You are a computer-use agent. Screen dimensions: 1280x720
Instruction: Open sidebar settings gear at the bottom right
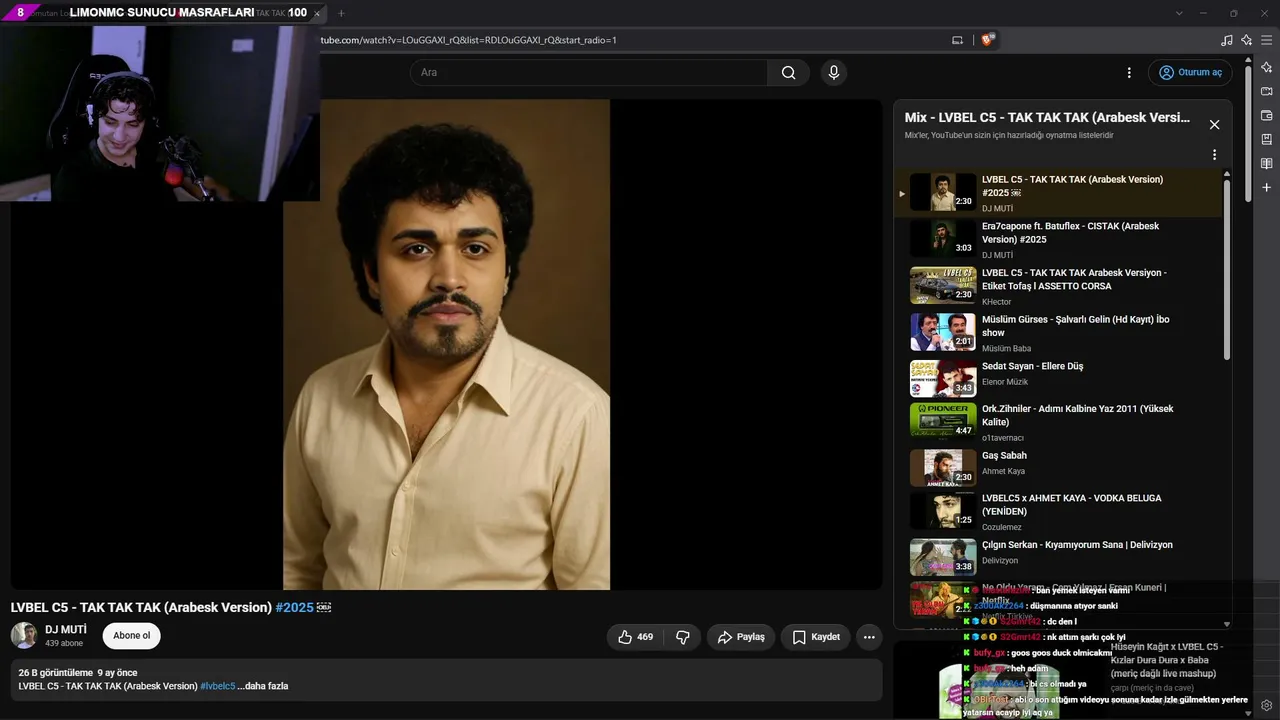[x=1267, y=705]
